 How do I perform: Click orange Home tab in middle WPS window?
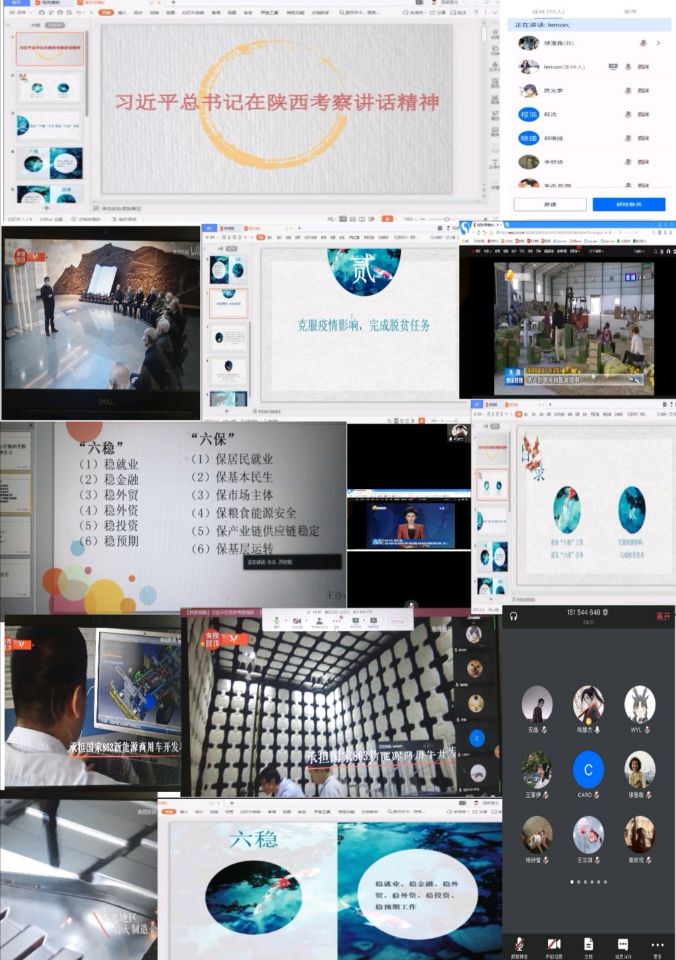click(261, 237)
